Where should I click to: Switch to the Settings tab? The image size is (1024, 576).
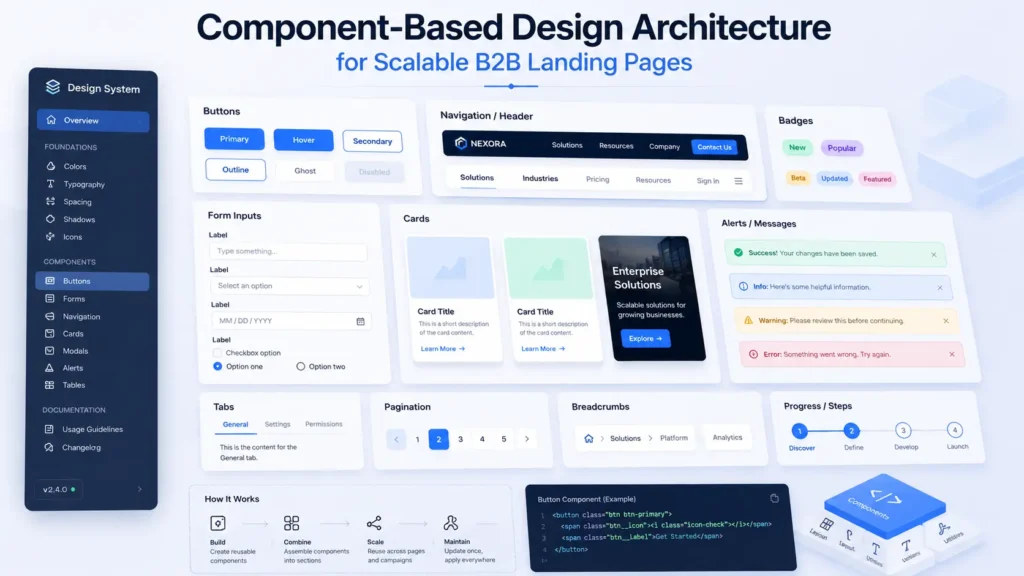pos(277,424)
